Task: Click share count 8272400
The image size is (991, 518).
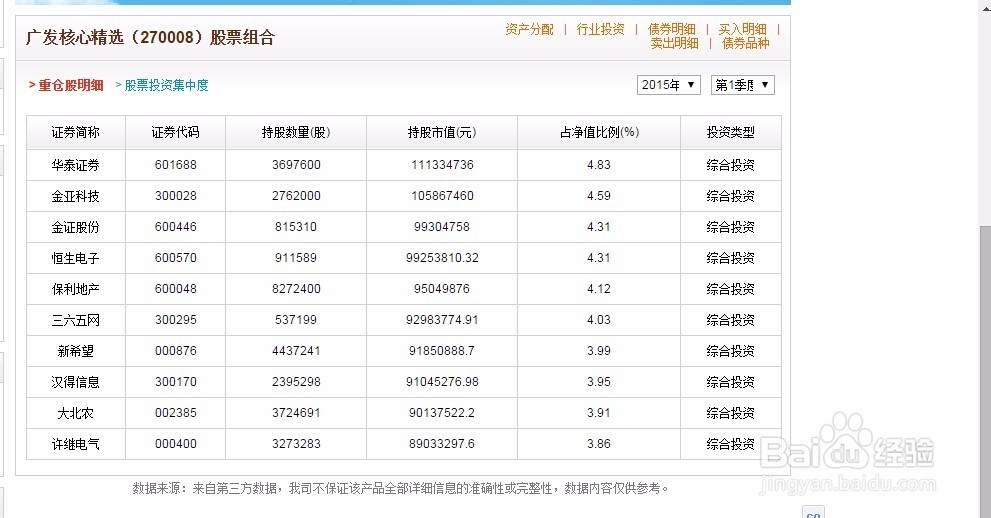Action: 296,289
